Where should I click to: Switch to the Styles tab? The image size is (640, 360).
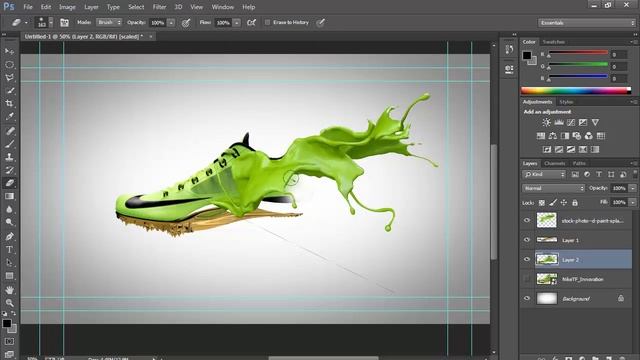[566, 102]
